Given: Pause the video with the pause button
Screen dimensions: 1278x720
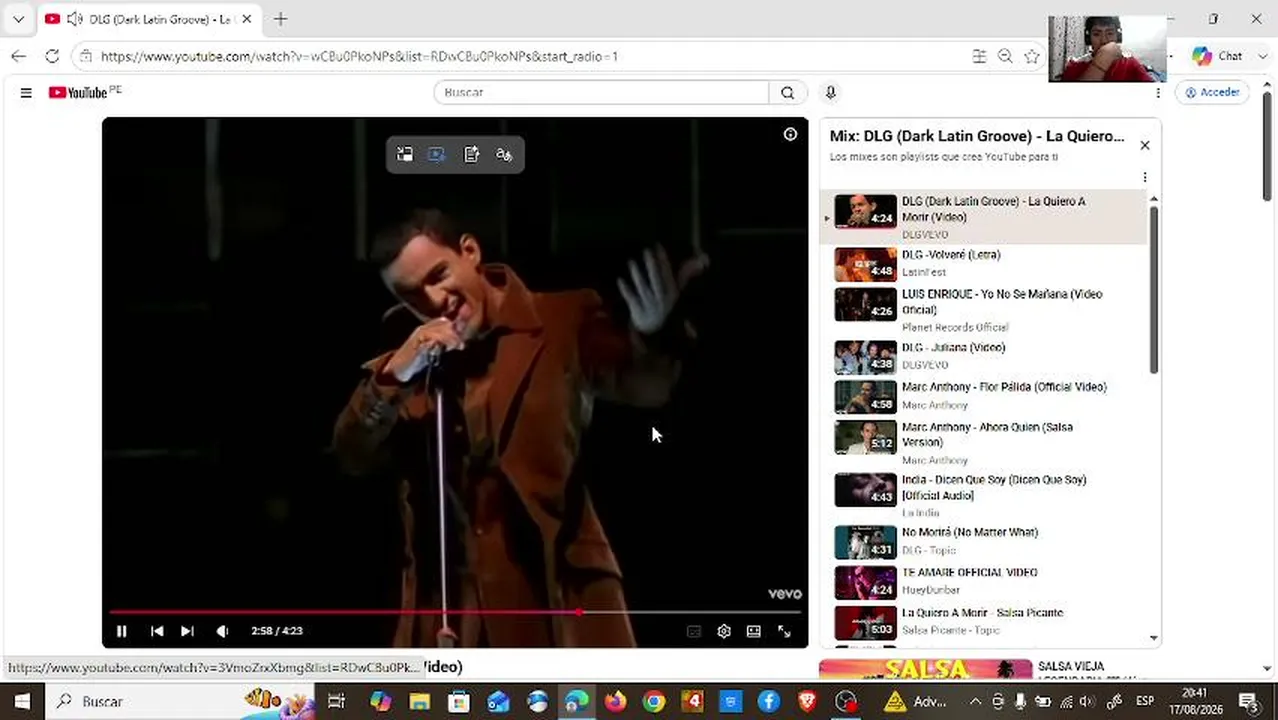Looking at the screenshot, I should coord(122,631).
